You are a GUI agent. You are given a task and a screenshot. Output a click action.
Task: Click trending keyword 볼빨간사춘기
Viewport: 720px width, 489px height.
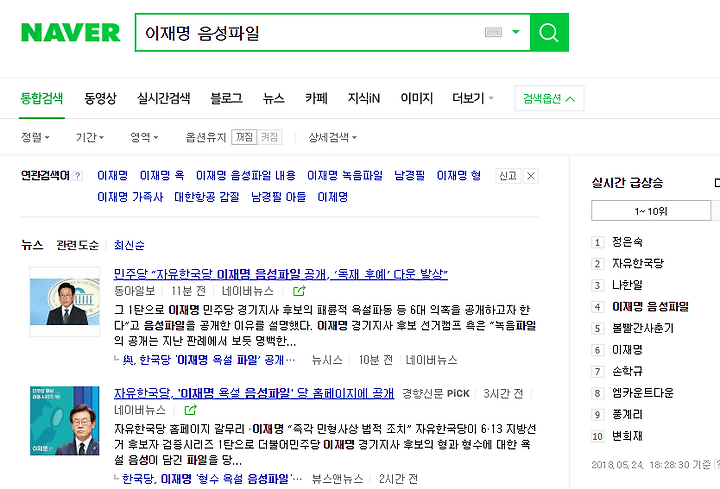point(643,328)
